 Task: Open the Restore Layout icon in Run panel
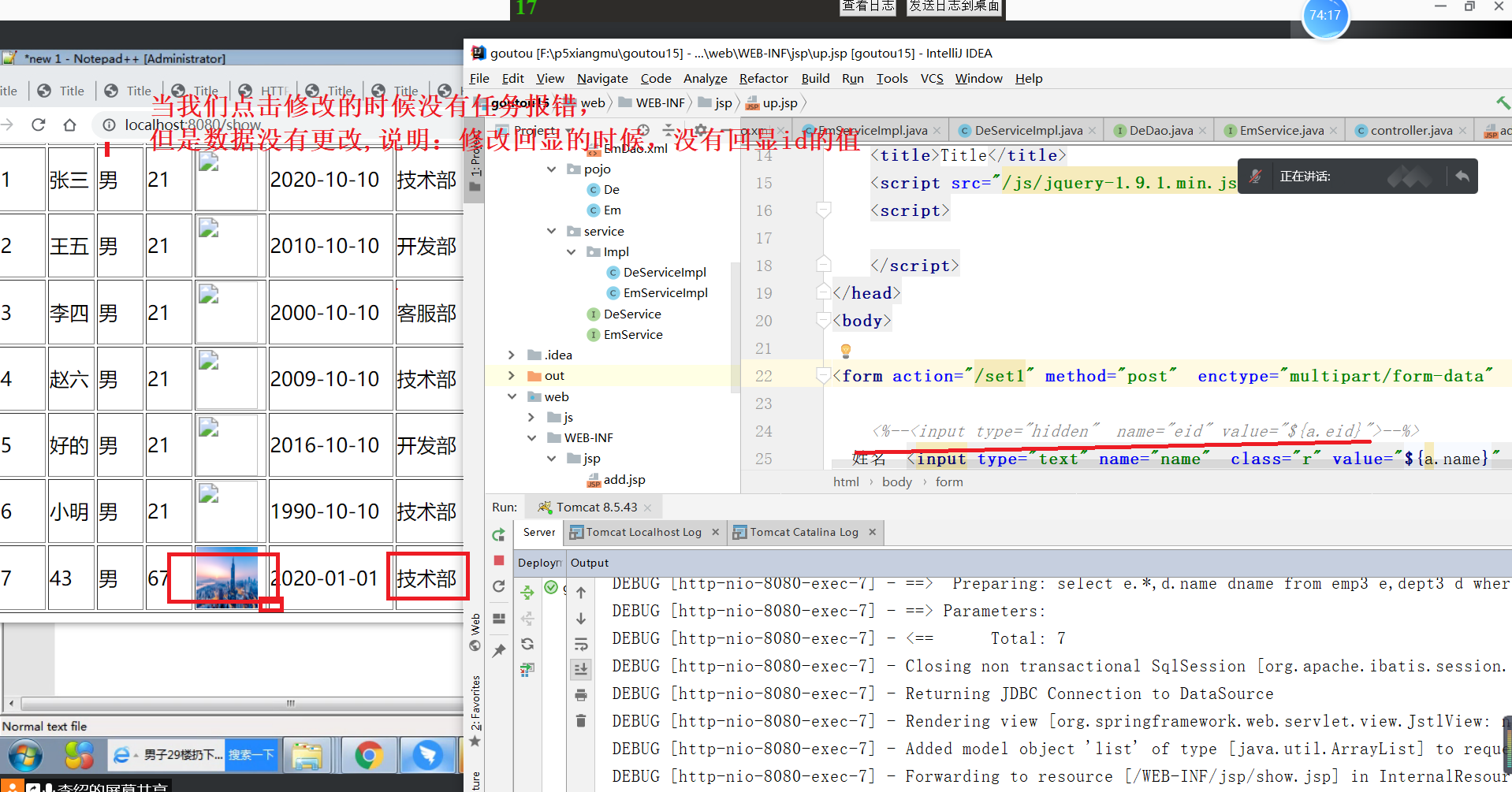click(x=498, y=619)
